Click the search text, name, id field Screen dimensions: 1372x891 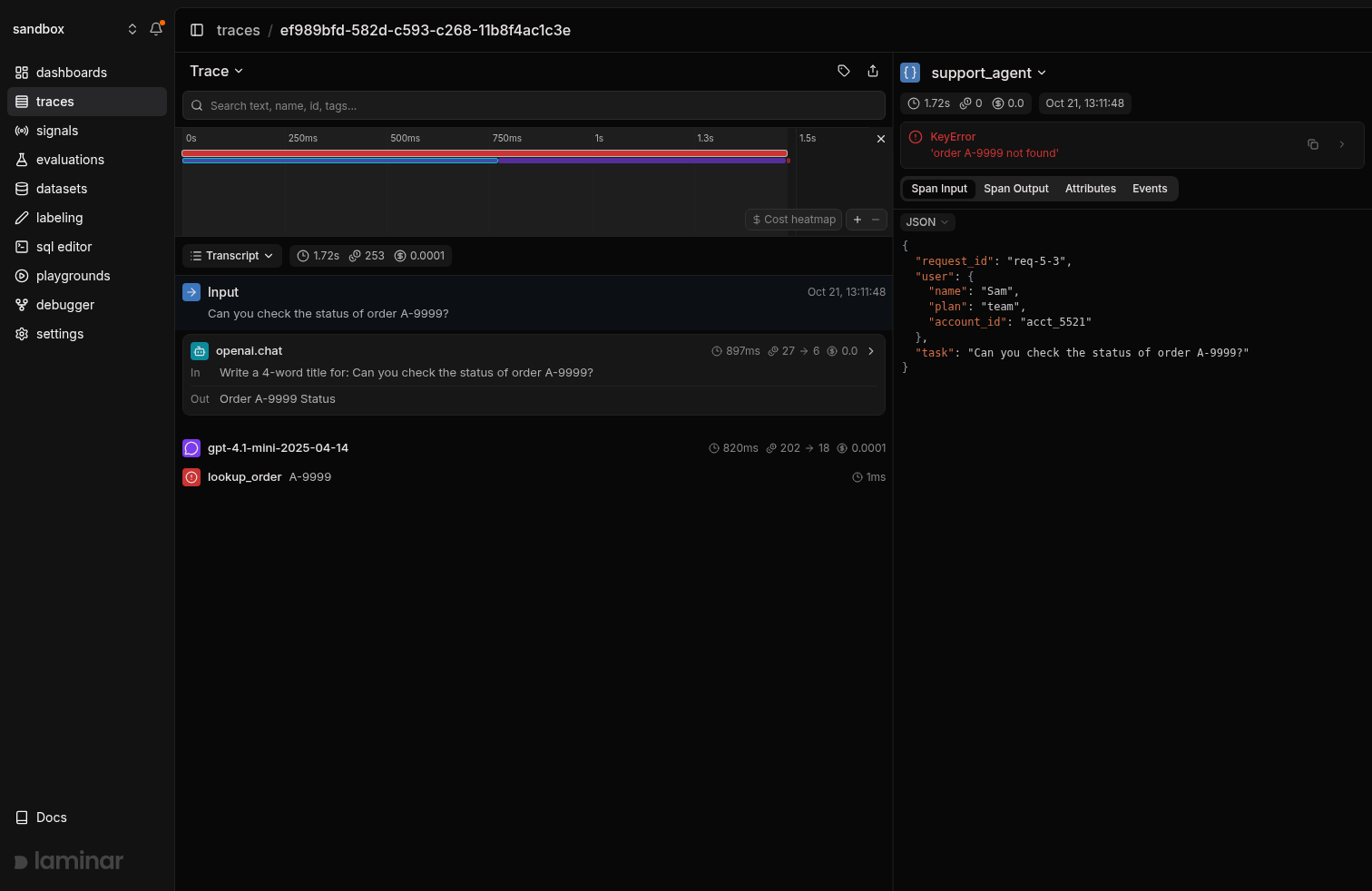pos(534,105)
